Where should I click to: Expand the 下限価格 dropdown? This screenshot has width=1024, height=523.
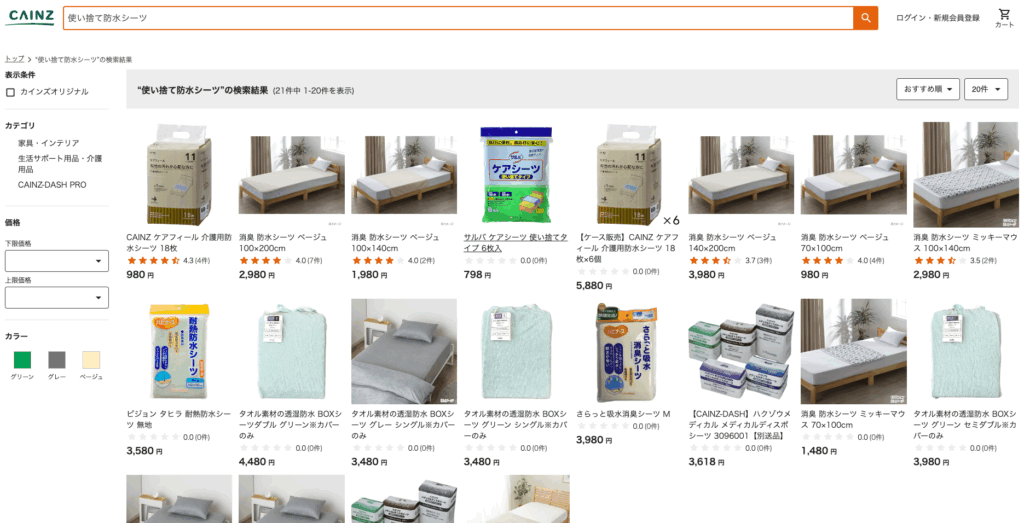tap(57, 261)
